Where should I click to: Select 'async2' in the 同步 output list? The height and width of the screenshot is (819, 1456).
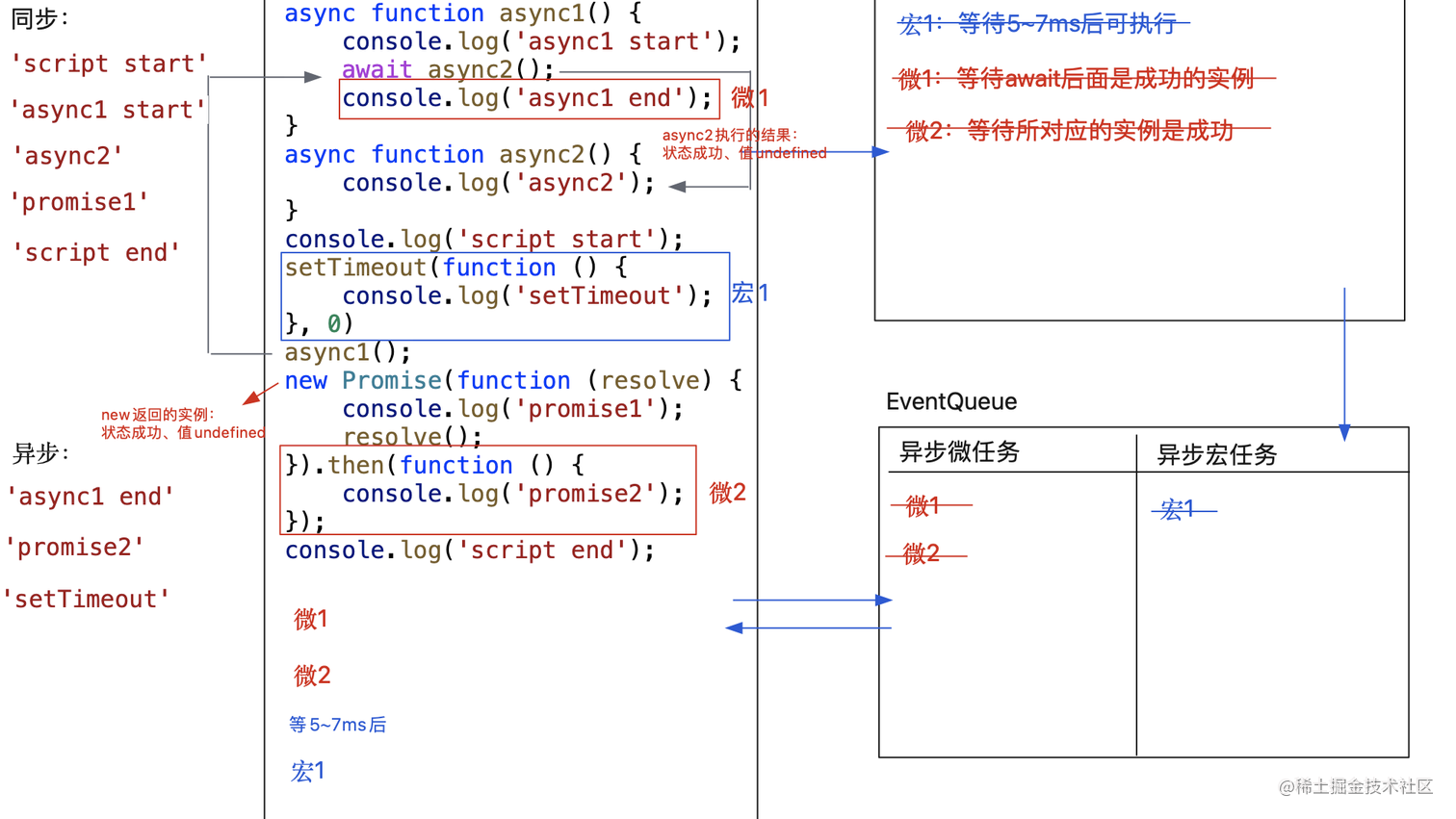(66, 156)
